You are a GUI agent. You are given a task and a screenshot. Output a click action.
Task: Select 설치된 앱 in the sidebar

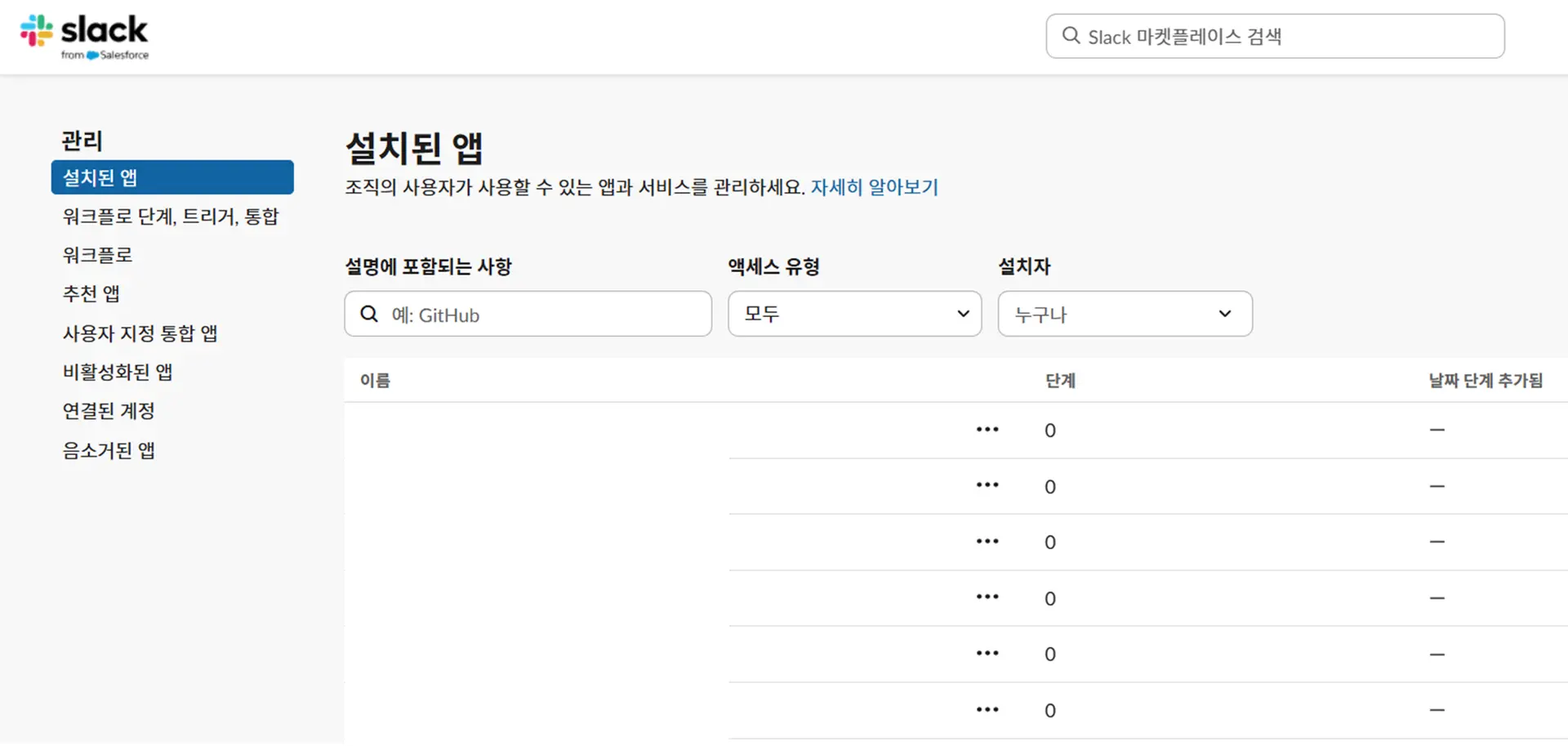click(172, 177)
